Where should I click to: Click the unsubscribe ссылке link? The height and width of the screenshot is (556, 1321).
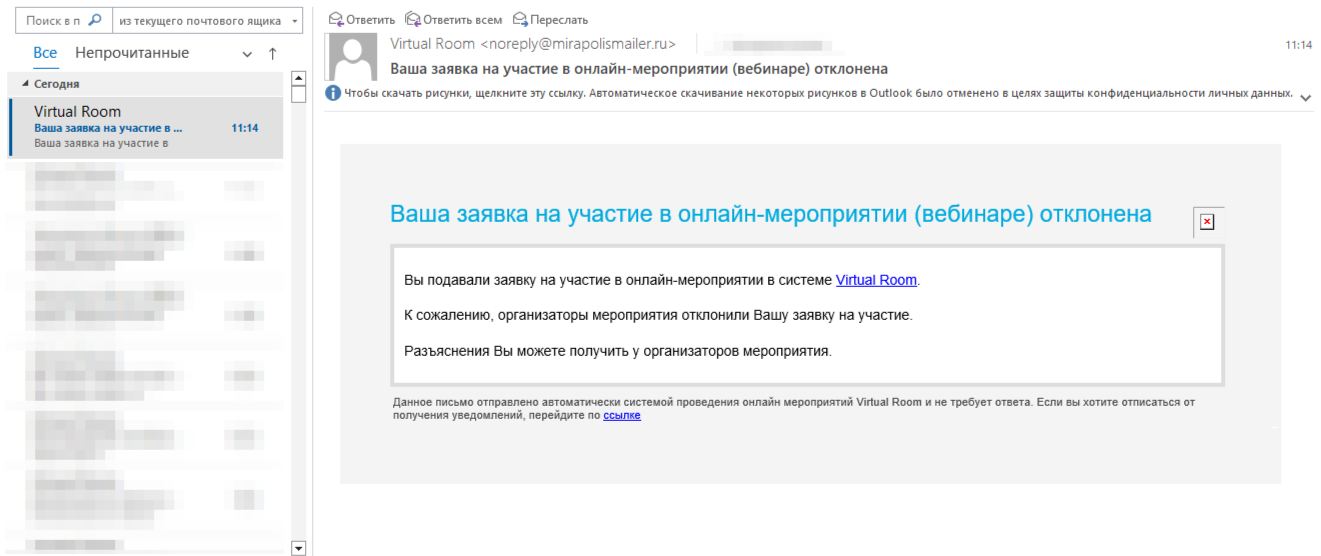(622, 415)
